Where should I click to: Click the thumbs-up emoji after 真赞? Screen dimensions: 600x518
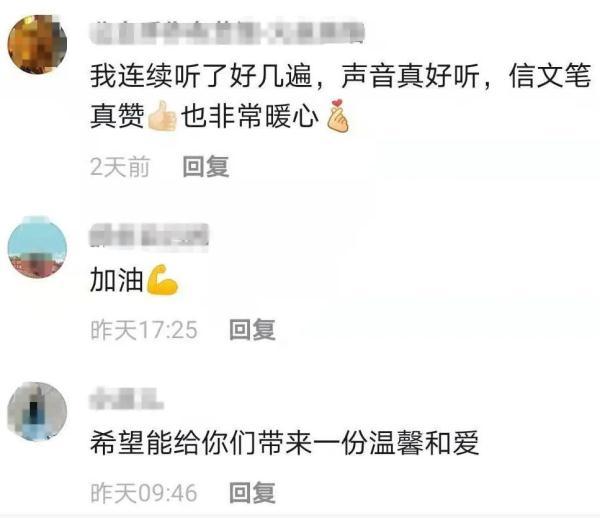[x=162, y=116]
